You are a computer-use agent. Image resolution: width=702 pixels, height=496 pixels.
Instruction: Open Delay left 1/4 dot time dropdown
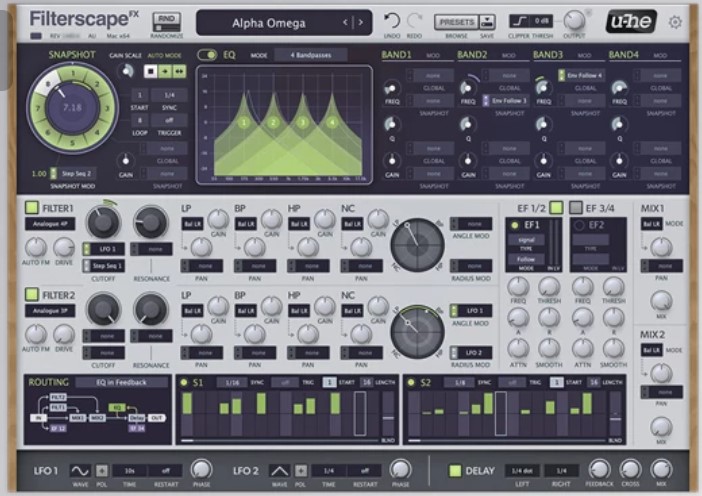click(x=522, y=471)
